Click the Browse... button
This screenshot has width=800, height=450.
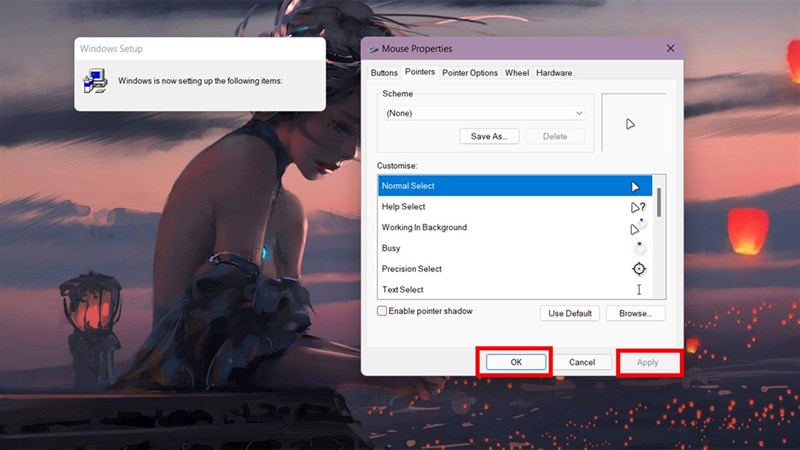click(x=635, y=313)
